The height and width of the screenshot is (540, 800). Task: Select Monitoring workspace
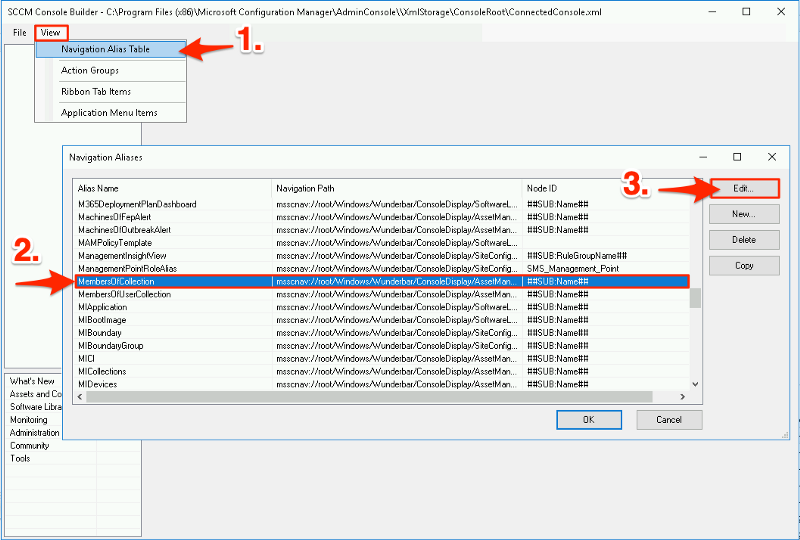pos(29,420)
